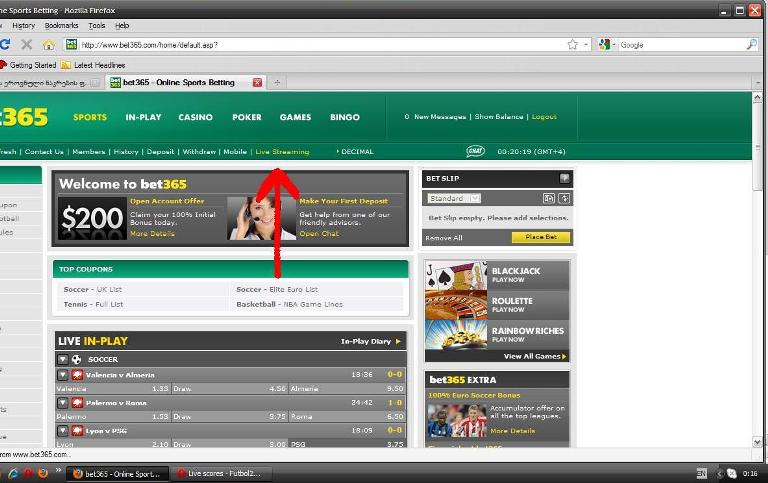Click Remove All in bet slip
Image resolution: width=768 pixels, height=483 pixels.
444,238
